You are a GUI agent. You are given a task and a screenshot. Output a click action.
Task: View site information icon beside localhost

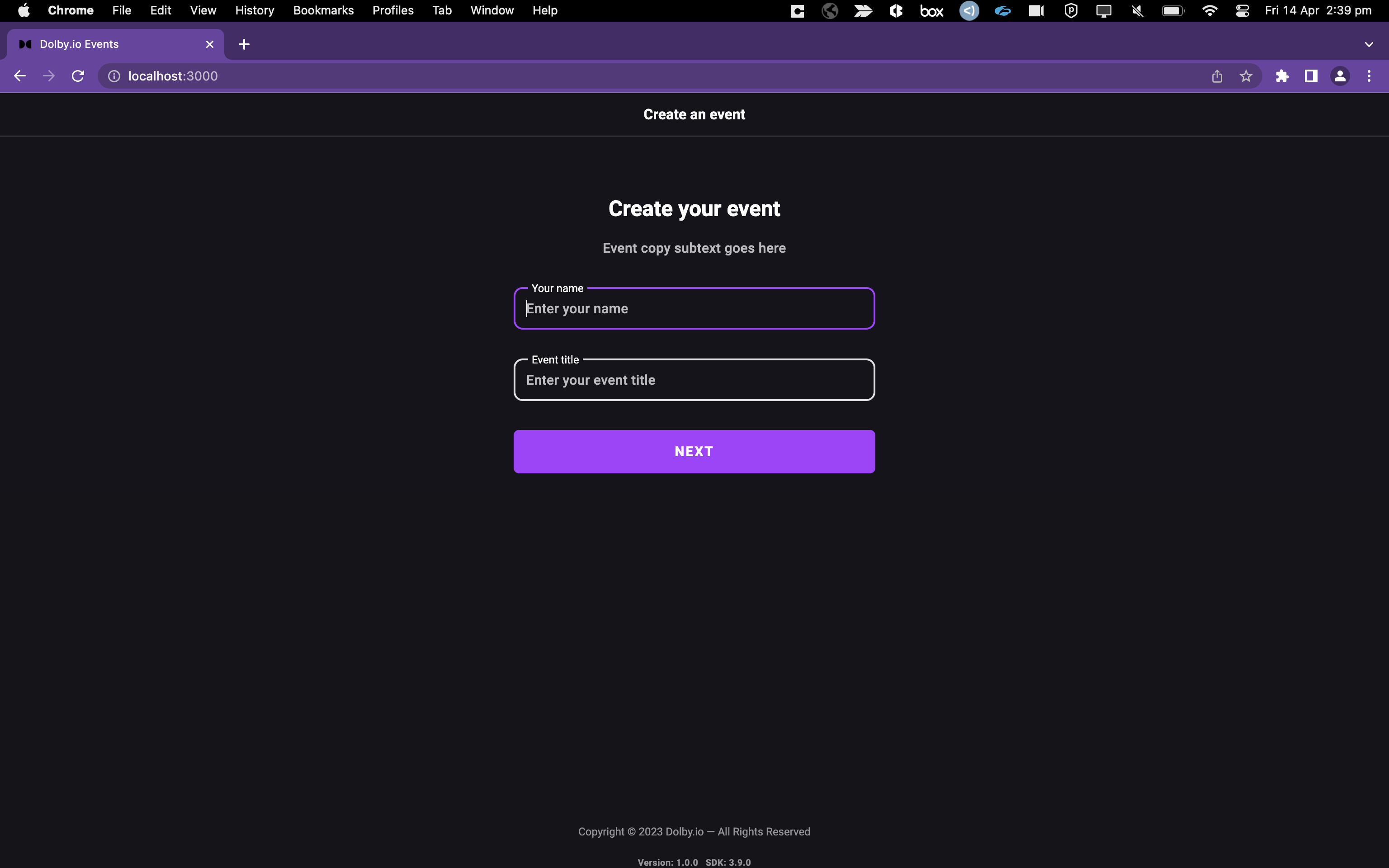[114, 76]
